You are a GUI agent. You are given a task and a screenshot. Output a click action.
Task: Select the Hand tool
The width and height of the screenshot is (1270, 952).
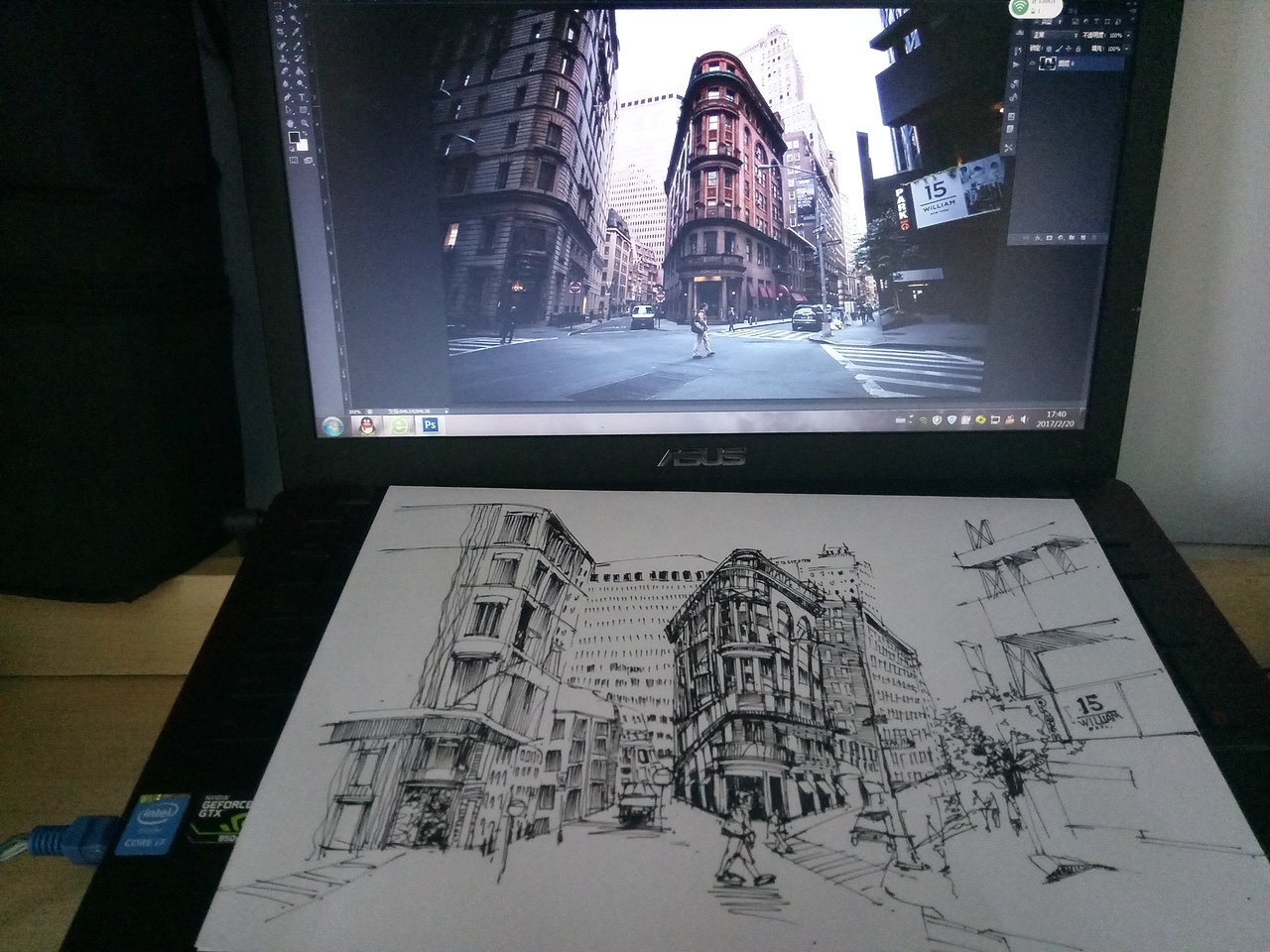tap(290, 123)
